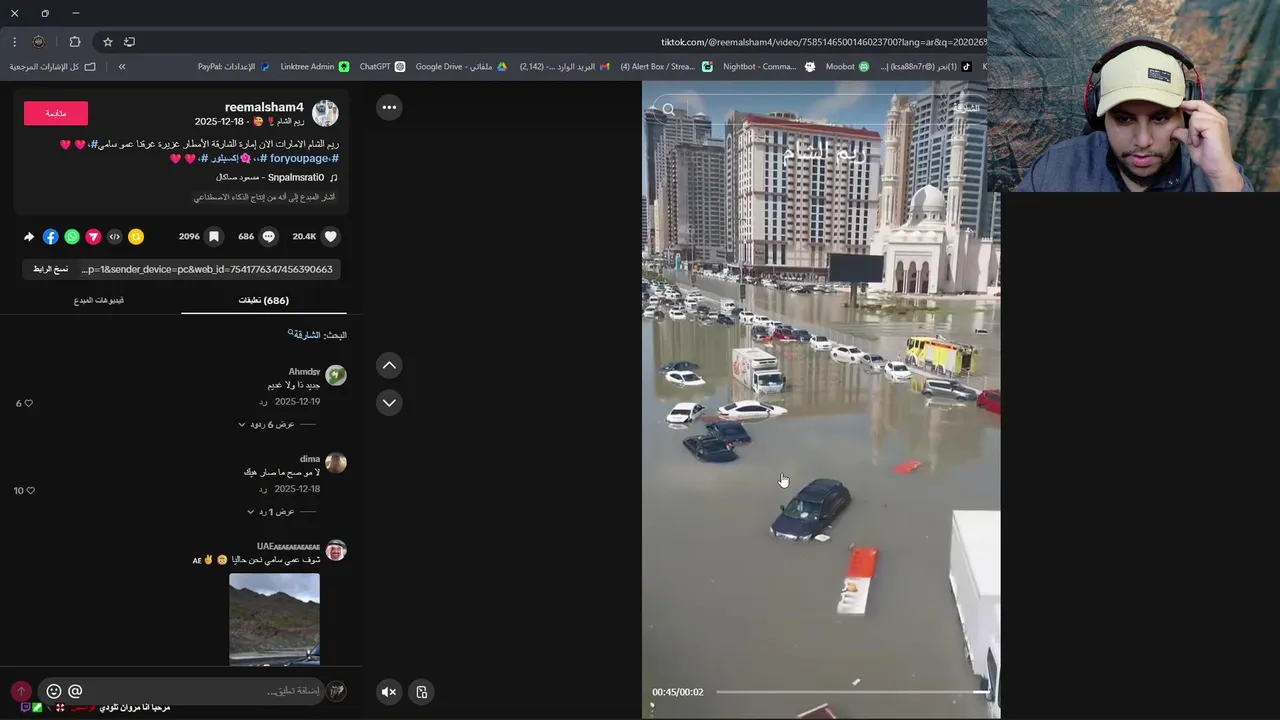The image size is (1280, 720).
Task: Go to the next video with the down arrow
Action: coord(389,403)
